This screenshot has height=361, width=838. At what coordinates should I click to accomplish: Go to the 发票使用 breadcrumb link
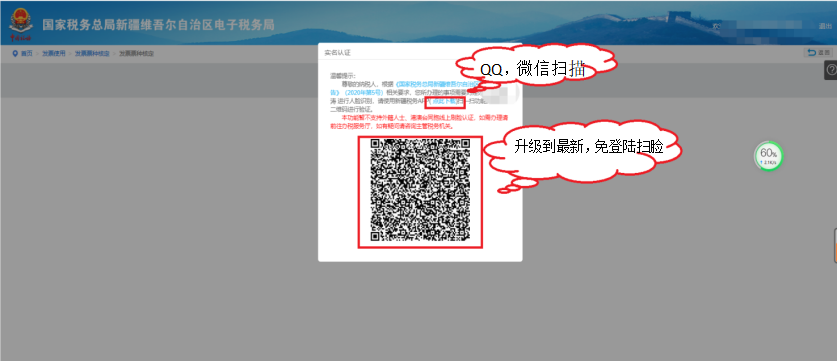(x=54, y=53)
